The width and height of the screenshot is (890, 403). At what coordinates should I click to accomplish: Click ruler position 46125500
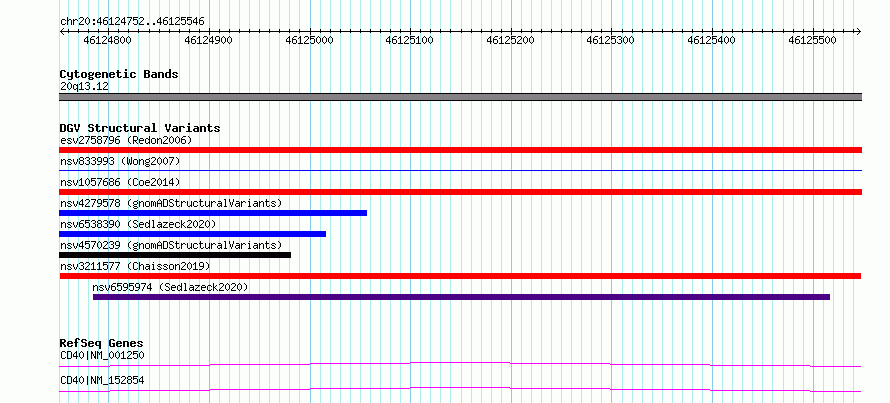tap(812, 40)
